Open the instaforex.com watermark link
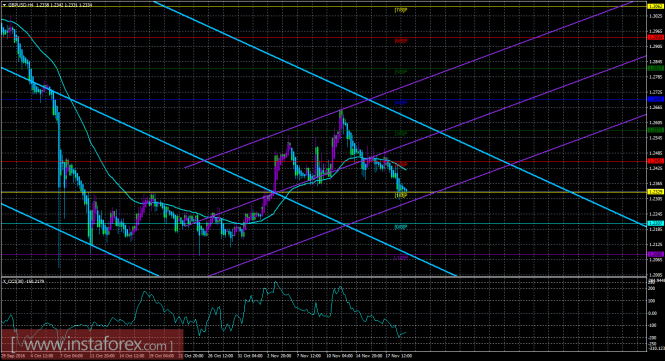 pyautogui.click(x=92, y=343)
